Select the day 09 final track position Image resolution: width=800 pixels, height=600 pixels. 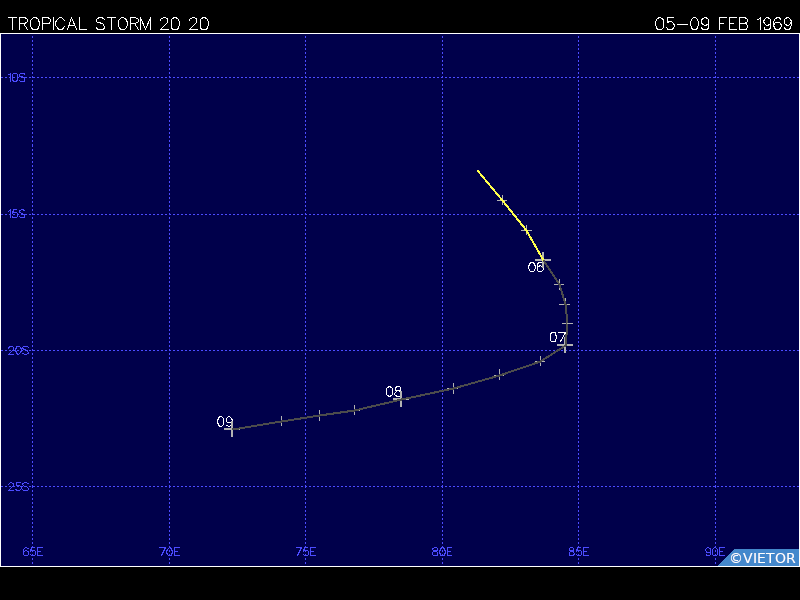(x=232, y=429)
